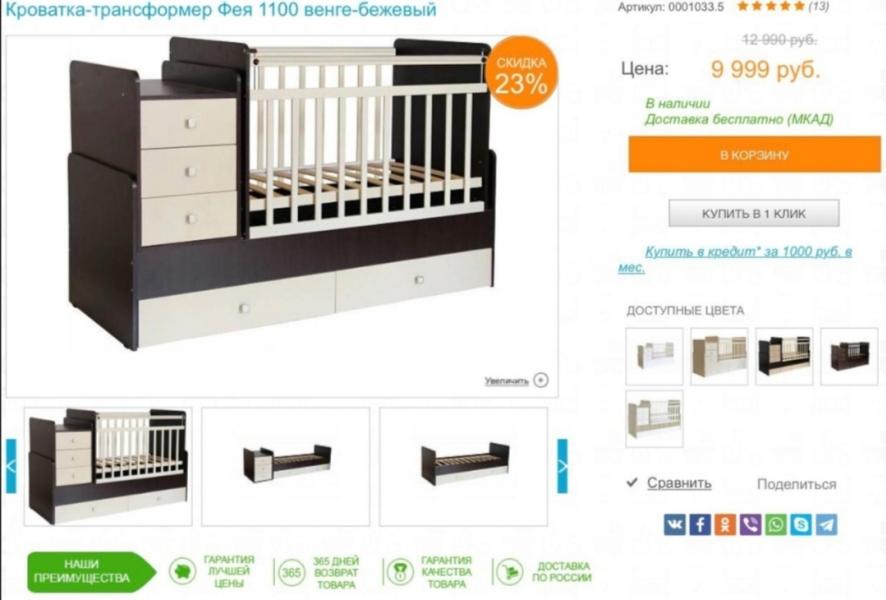Toggle the Сравнить compare checkmark
The height and width of the screenshot is (600, 886).
click(632, 482)
